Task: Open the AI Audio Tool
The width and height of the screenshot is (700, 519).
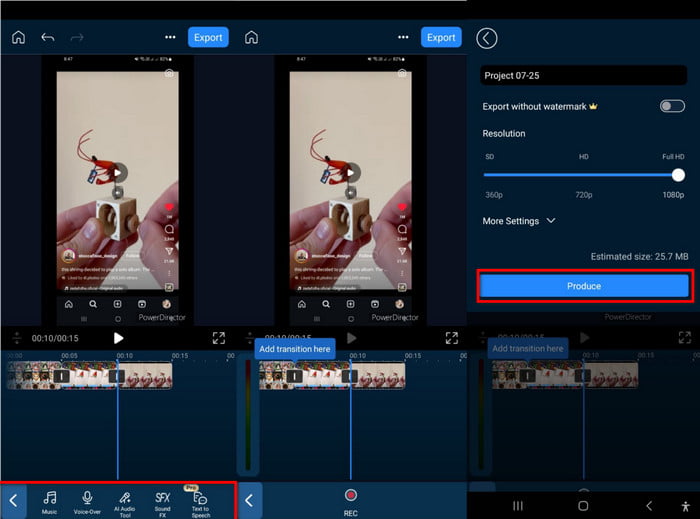Action: coord(125,504)
